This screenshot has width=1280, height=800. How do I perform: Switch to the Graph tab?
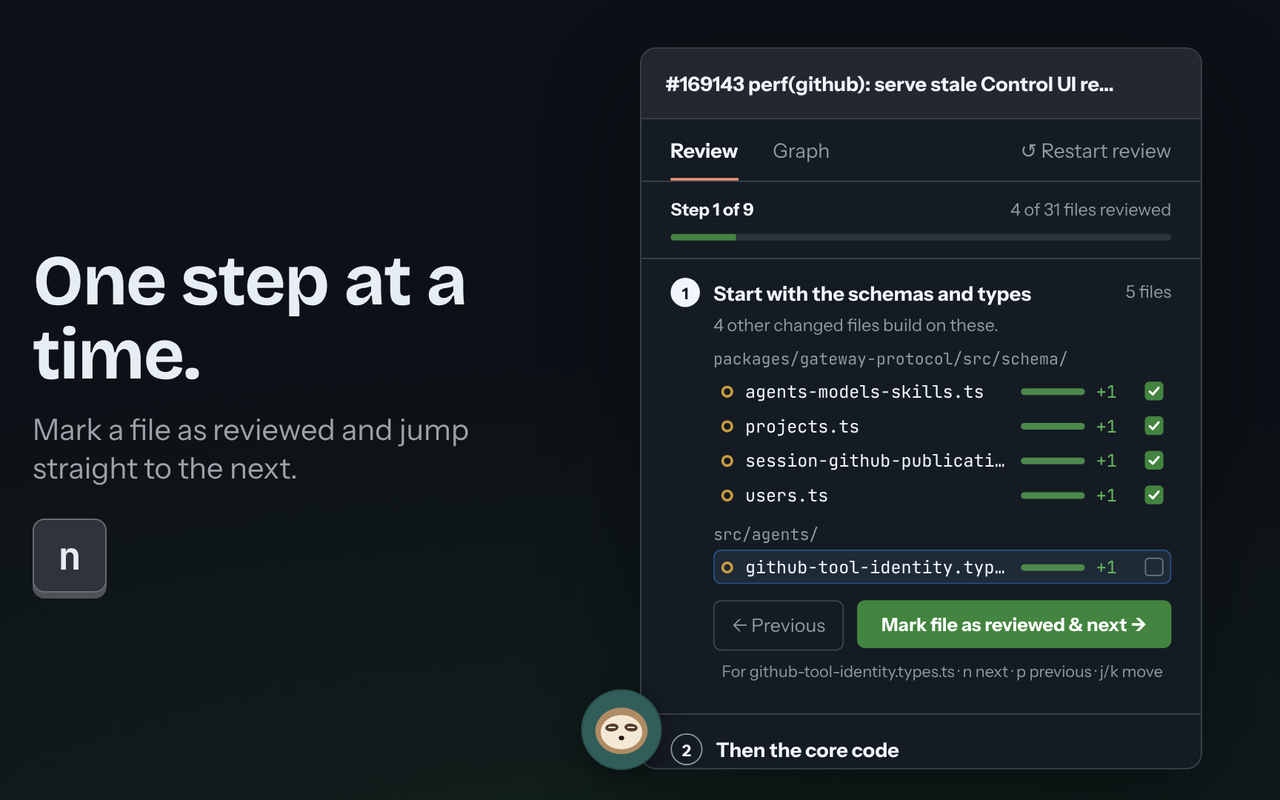pyautogui.click(x=801, y=151)
